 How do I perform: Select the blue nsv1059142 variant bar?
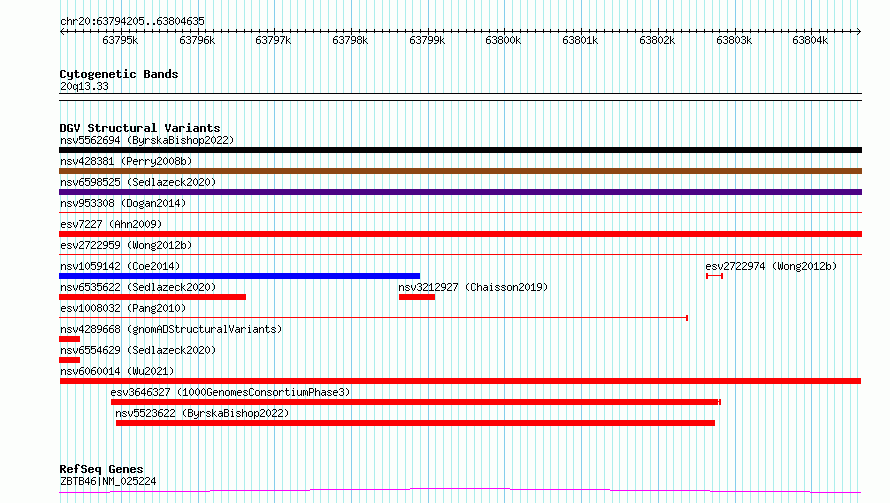pyautogui.click(x=240, y=276)
